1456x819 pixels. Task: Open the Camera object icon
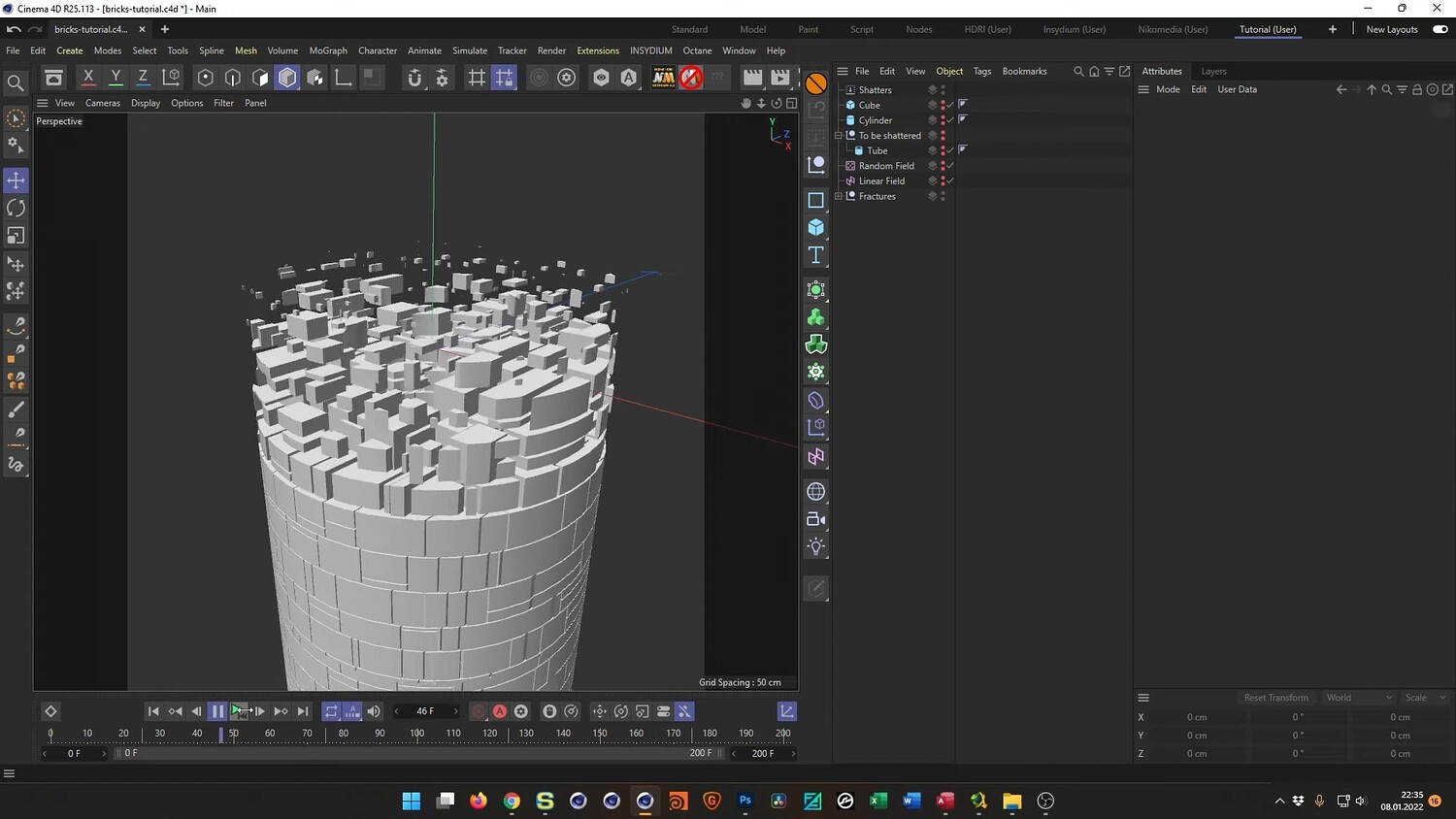pyautogui.click(x=815, y=519)
